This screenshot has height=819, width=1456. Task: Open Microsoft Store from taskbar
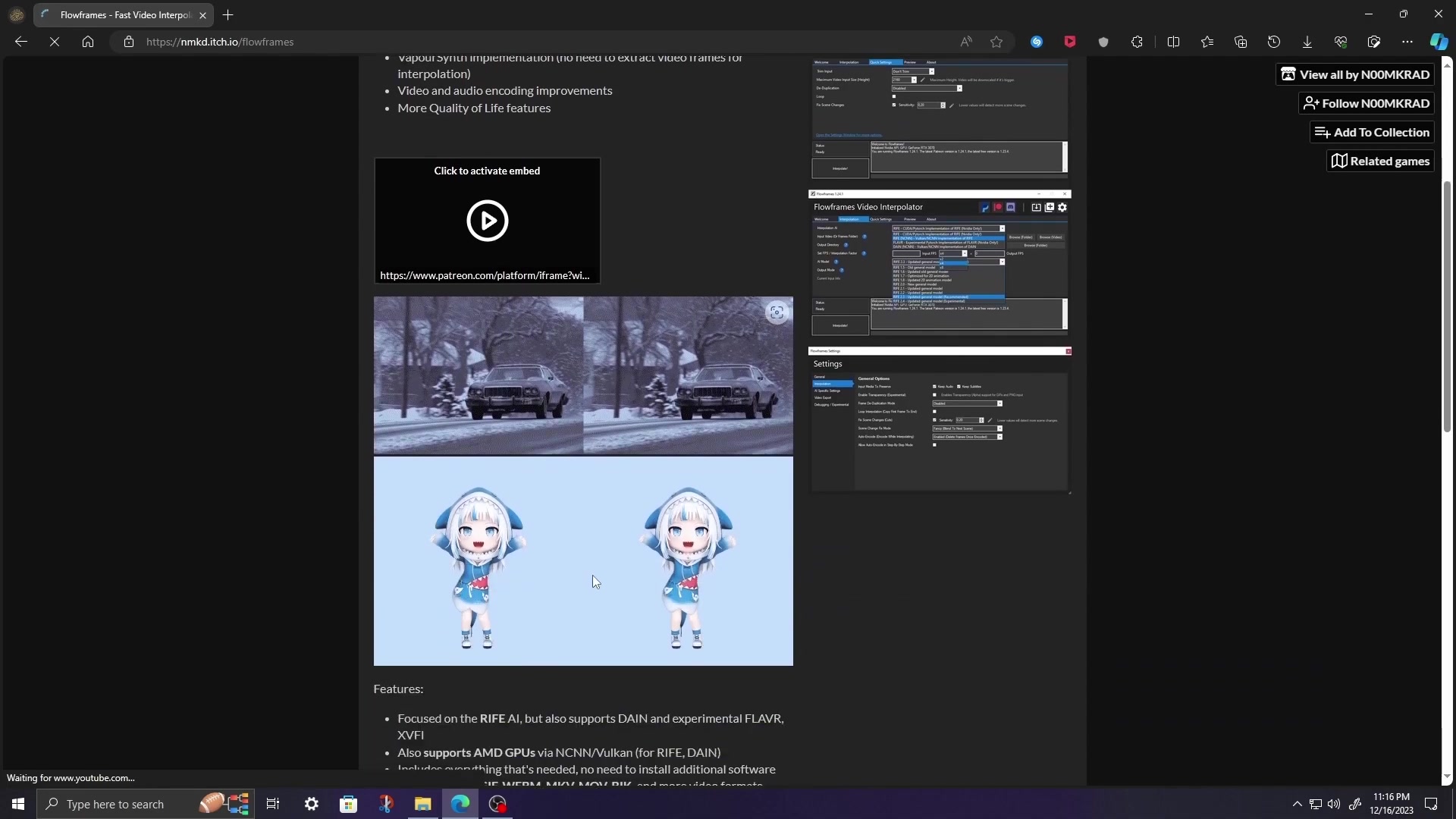(x=348, y=804)
